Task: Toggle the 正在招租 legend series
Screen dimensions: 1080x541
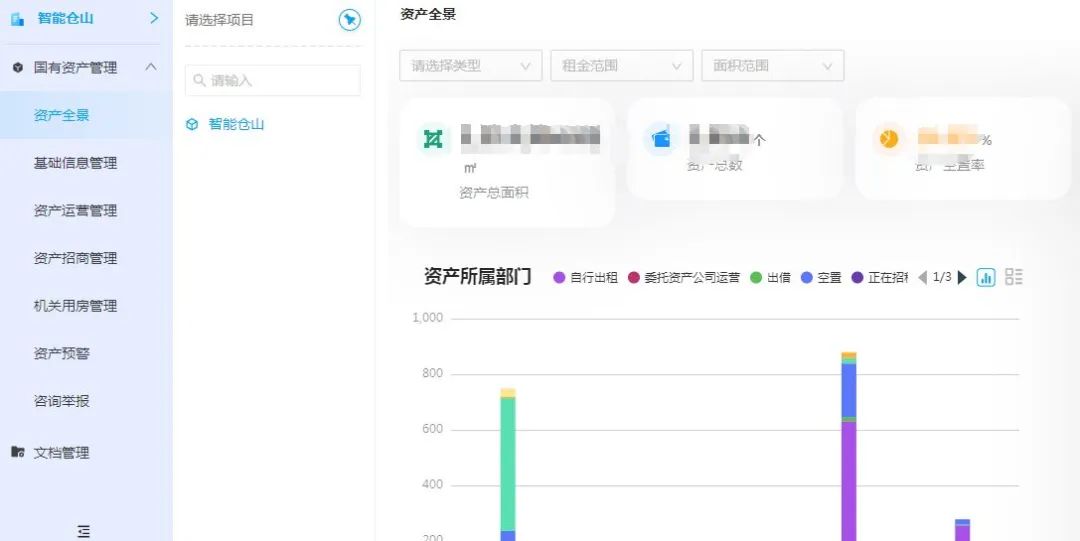Action: point(880,278)
